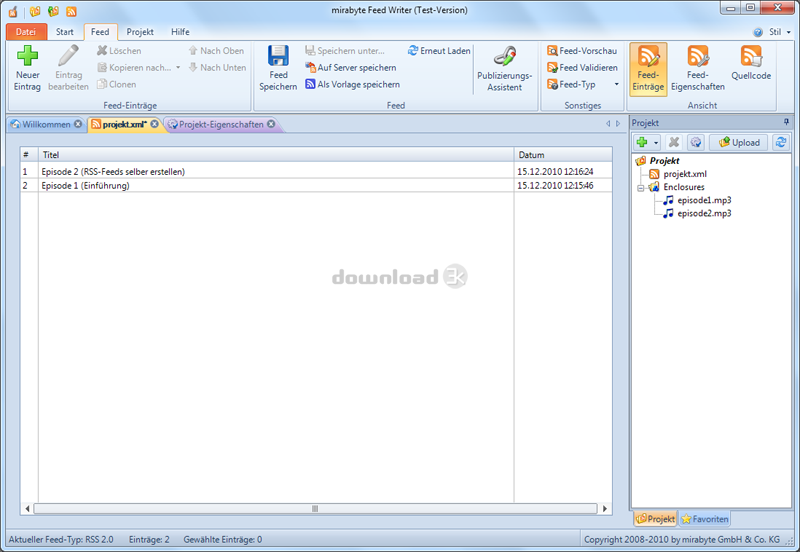This screenshot has width=800, height=552.
Task: Click the Eintrag bearbeiten pencil icon
Action: [68, 56]
